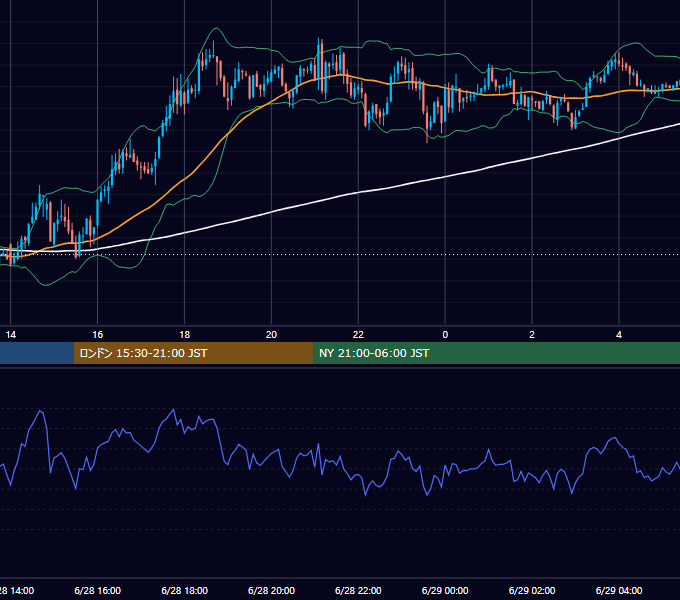
Task: Click the NY 21:00-06:00 JST session bar
Action: point(496,353)
